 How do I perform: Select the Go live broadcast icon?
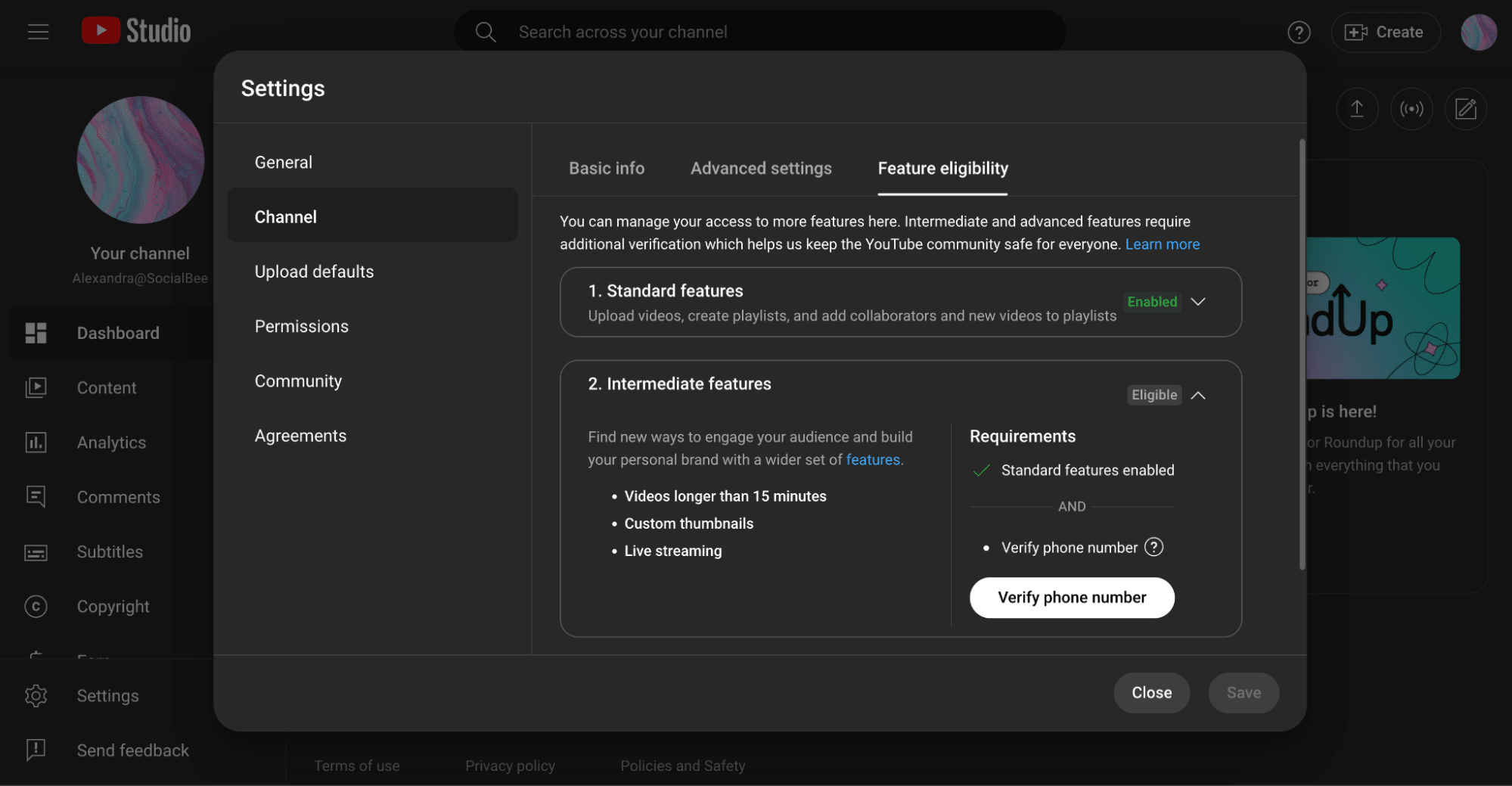coord(1411,109)
